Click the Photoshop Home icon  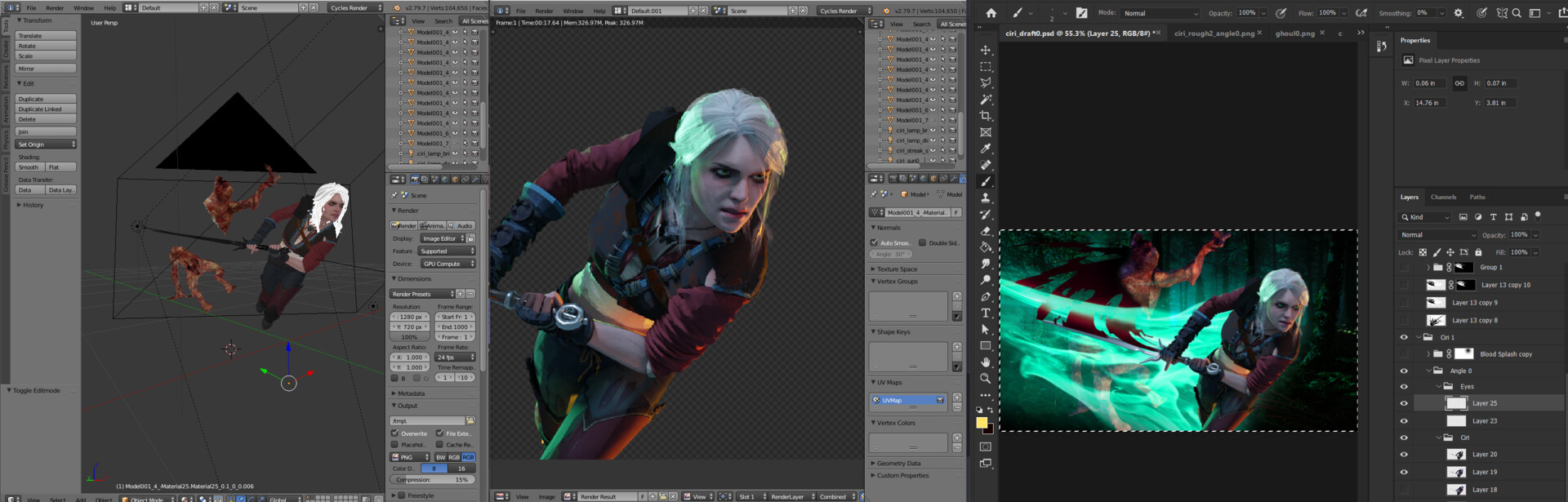(x=991, y=13)
